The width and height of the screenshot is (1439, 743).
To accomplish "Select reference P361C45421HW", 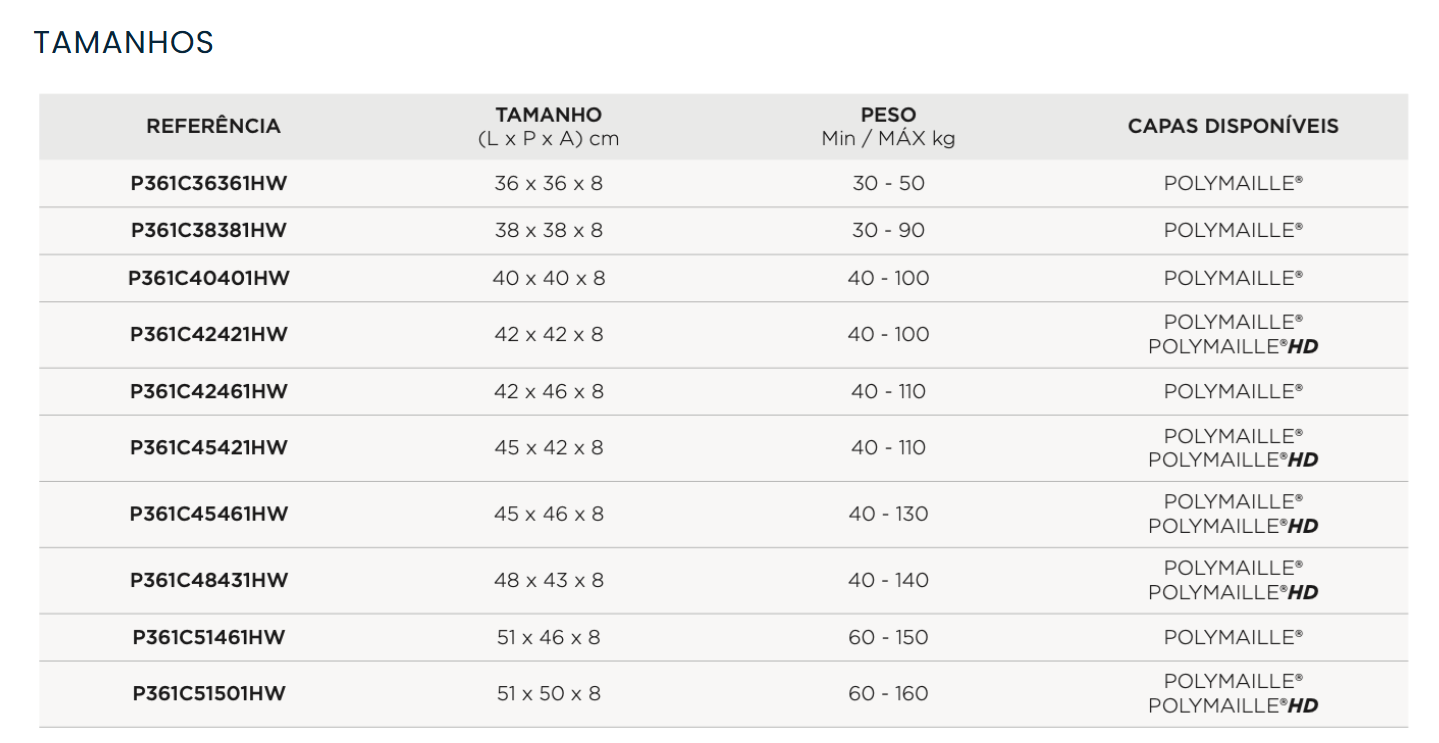I will [209, 447].
